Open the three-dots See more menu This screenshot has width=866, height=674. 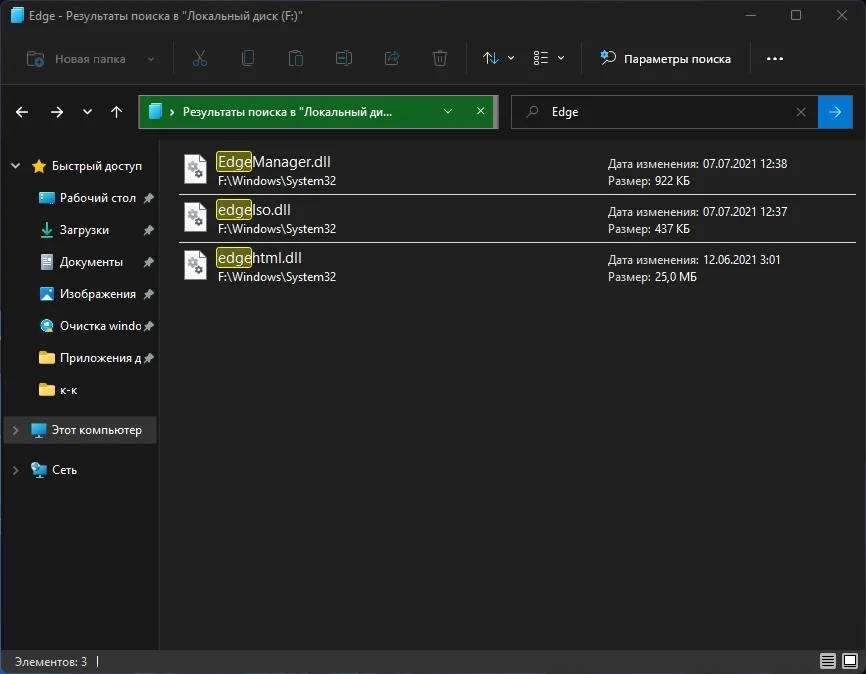point(774,59)
